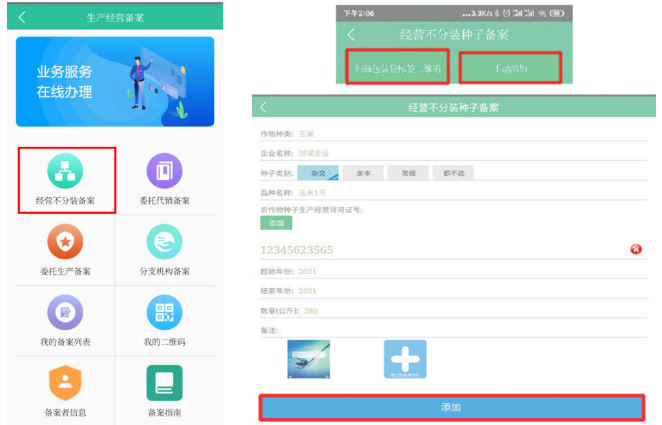Image resolution: width=662 pixels, height=425 pixels.
Task: Select 常规 seed category option
Action: pyautogui.click(x=406, y=173)
